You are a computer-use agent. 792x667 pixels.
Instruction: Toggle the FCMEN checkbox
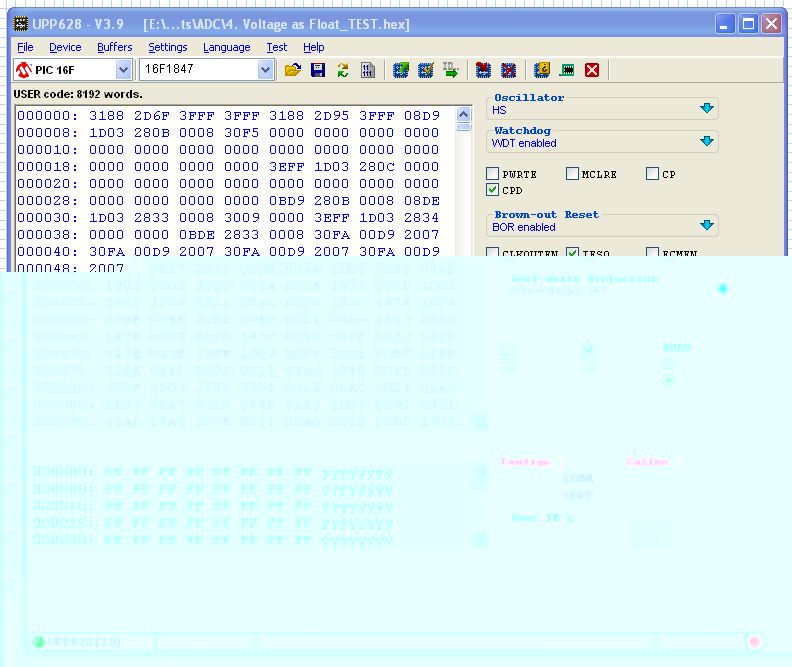[652, 251]
